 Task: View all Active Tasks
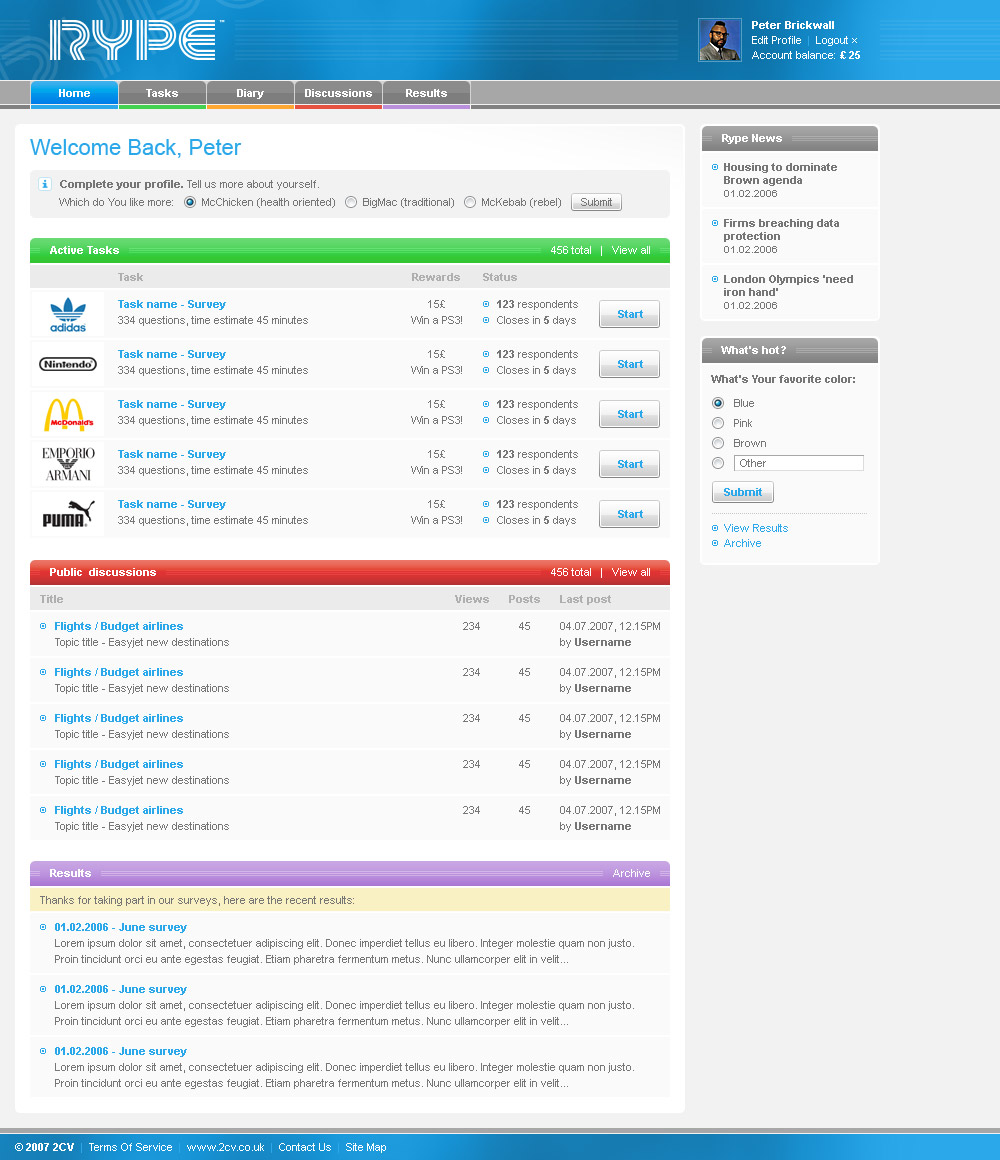[631, 251]
